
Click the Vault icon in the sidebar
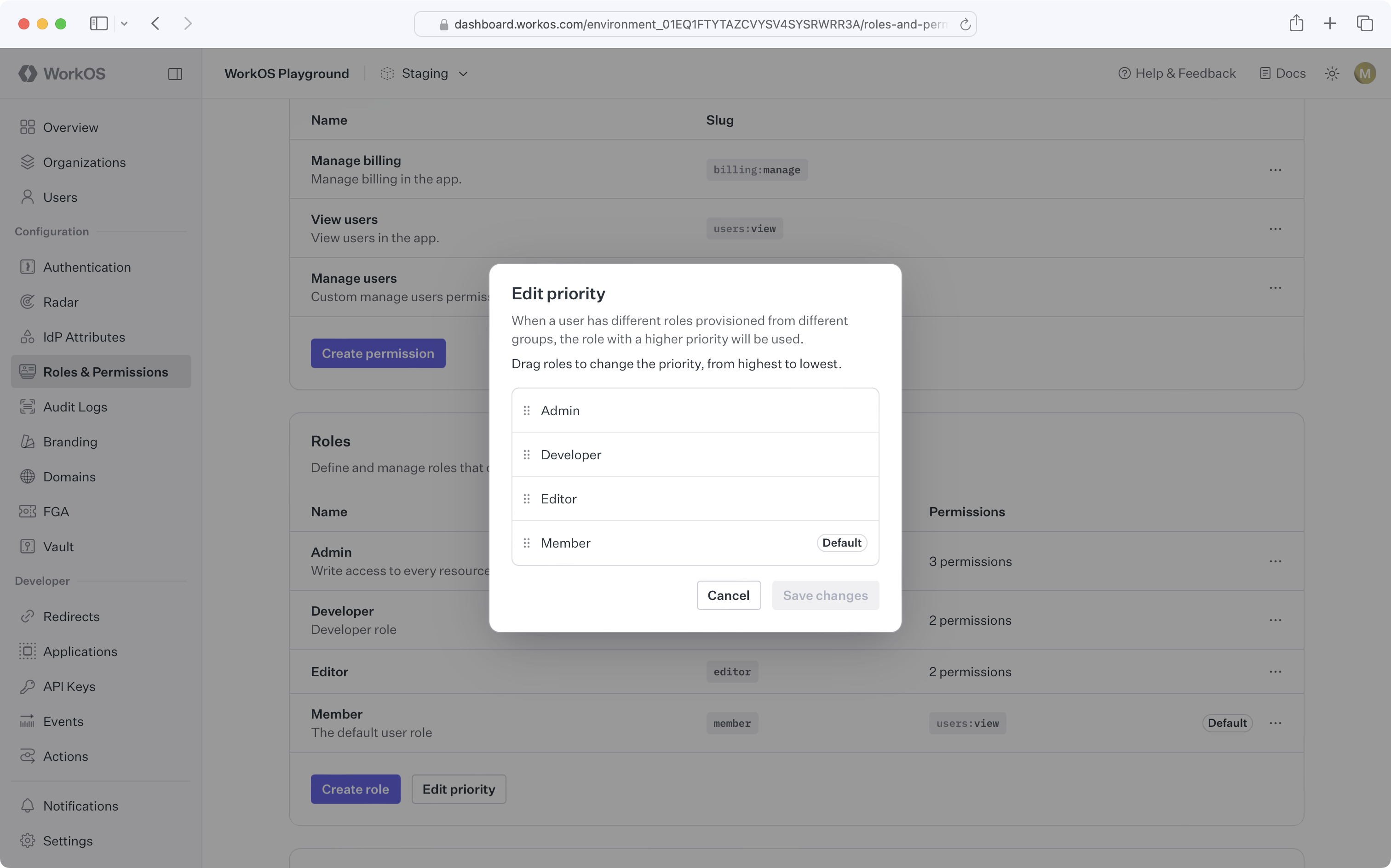28,546
